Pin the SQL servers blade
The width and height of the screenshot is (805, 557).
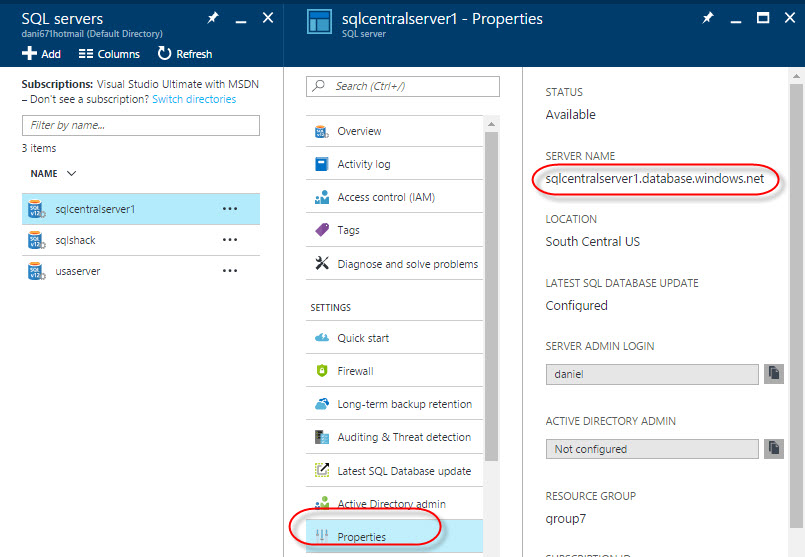tap(213, 18)
